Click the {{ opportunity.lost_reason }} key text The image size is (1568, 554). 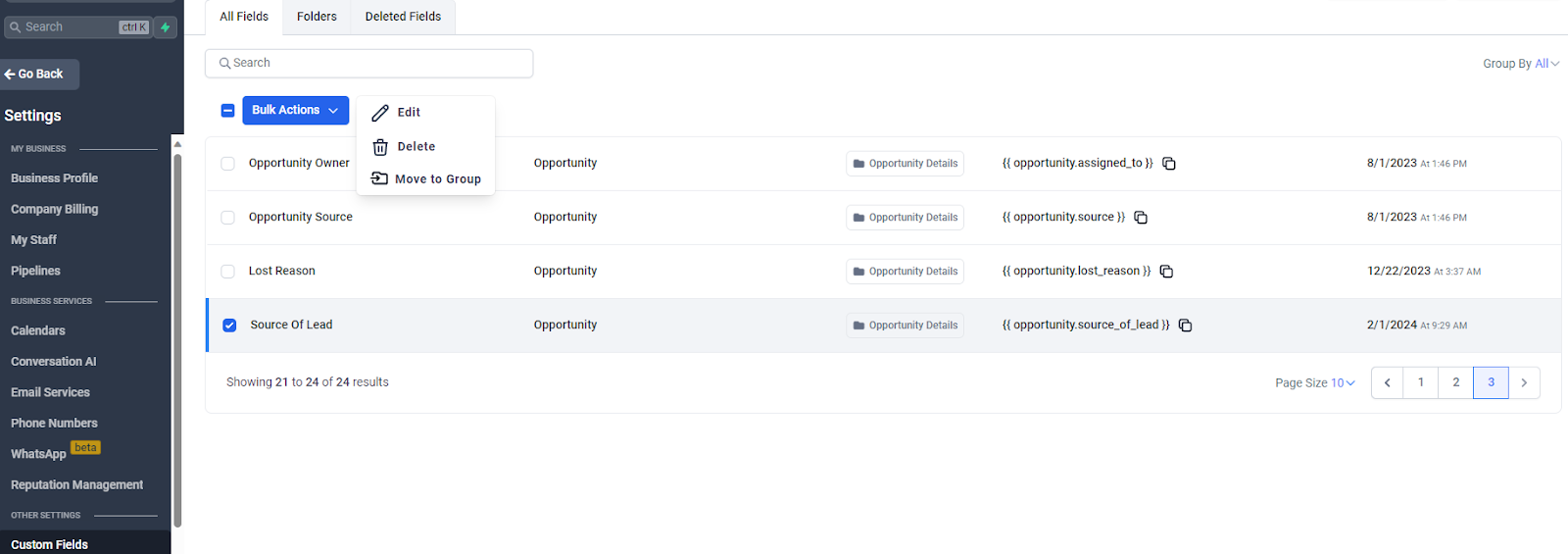[1076, 272]
